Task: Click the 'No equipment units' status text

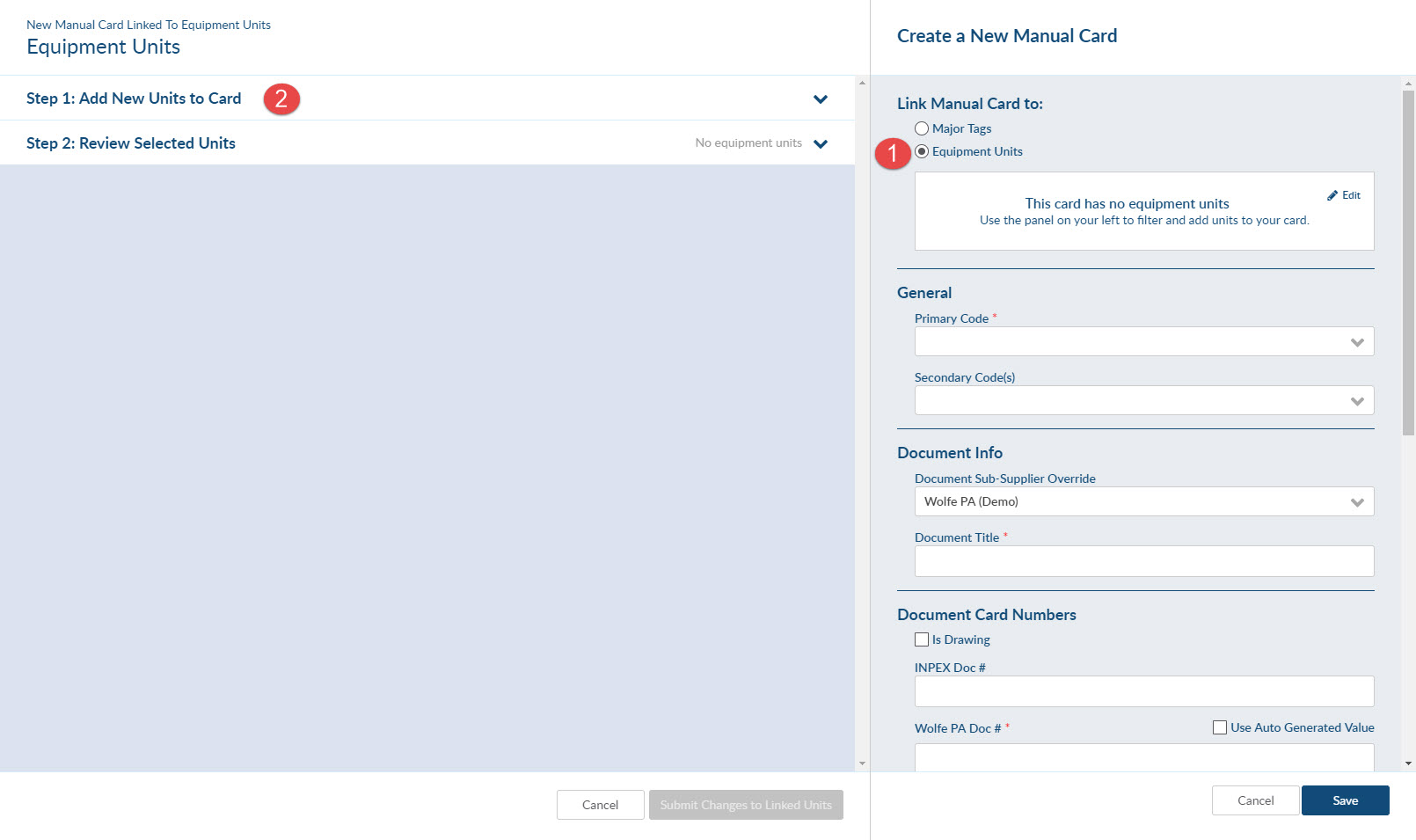Action: pos(748,142)
